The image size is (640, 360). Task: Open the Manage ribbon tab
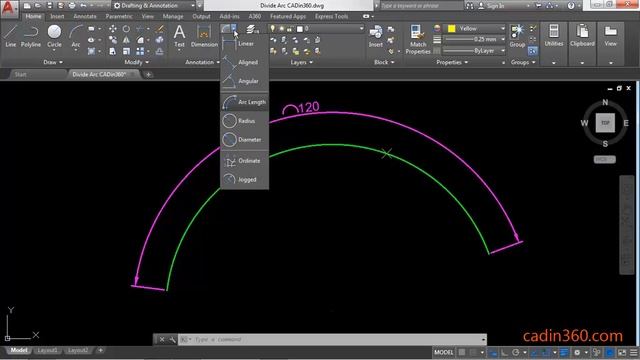(173, 16)
